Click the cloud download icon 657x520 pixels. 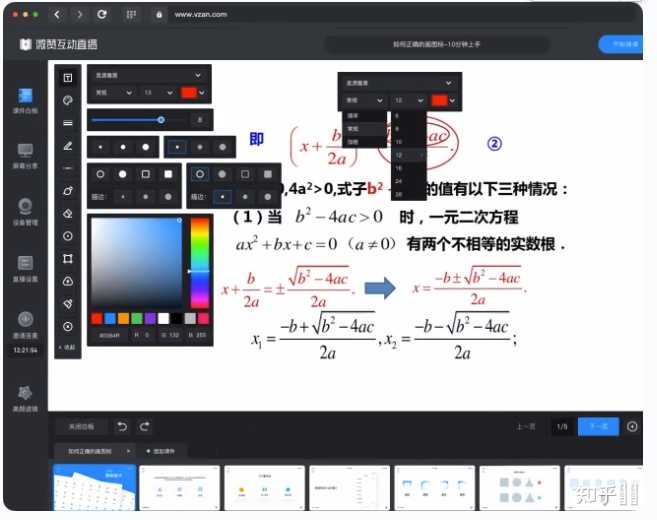click(67, 281)
